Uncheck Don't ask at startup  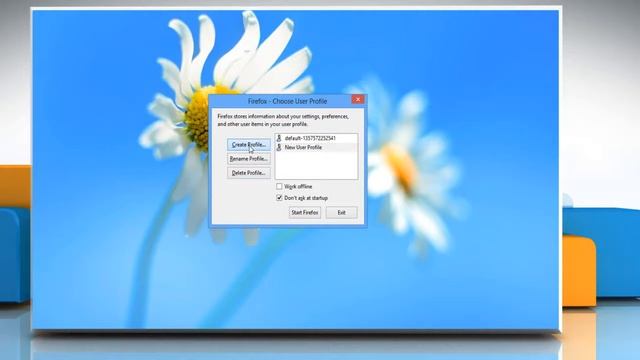279,198
